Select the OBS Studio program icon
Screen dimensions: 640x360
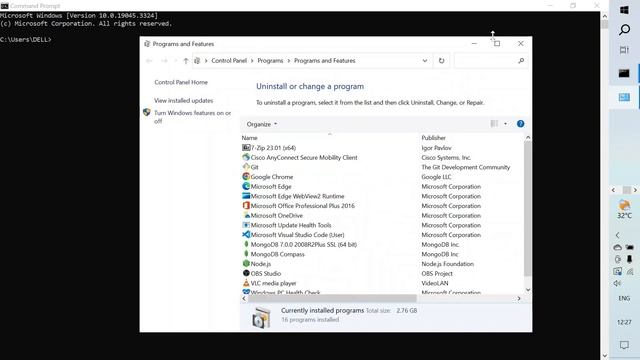point(246,273)
